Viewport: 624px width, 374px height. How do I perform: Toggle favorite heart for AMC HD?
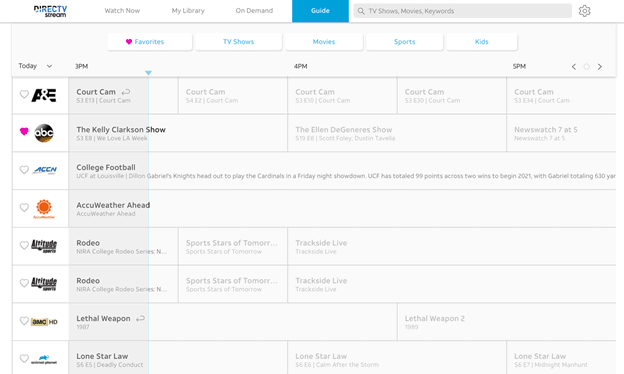tap(24, 321)
